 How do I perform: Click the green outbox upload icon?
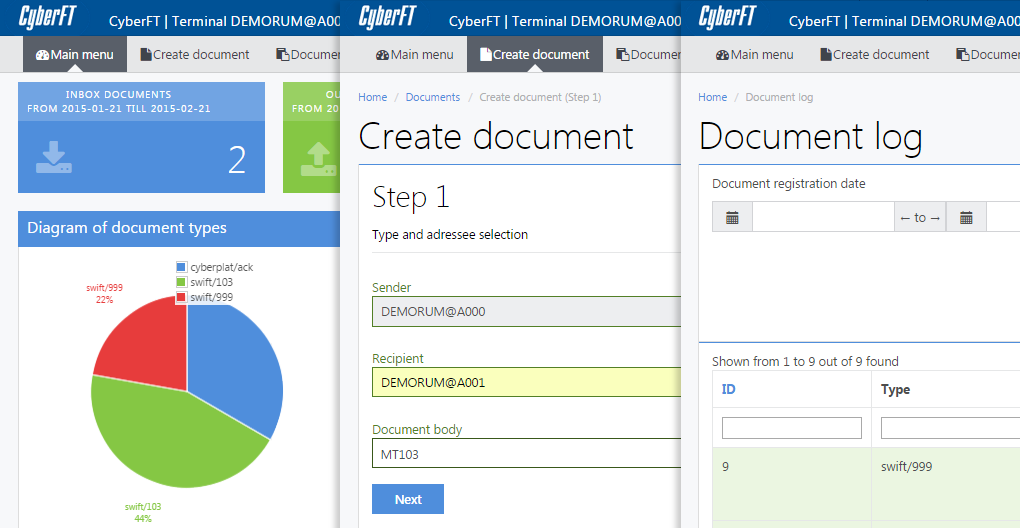pos(318,157)
